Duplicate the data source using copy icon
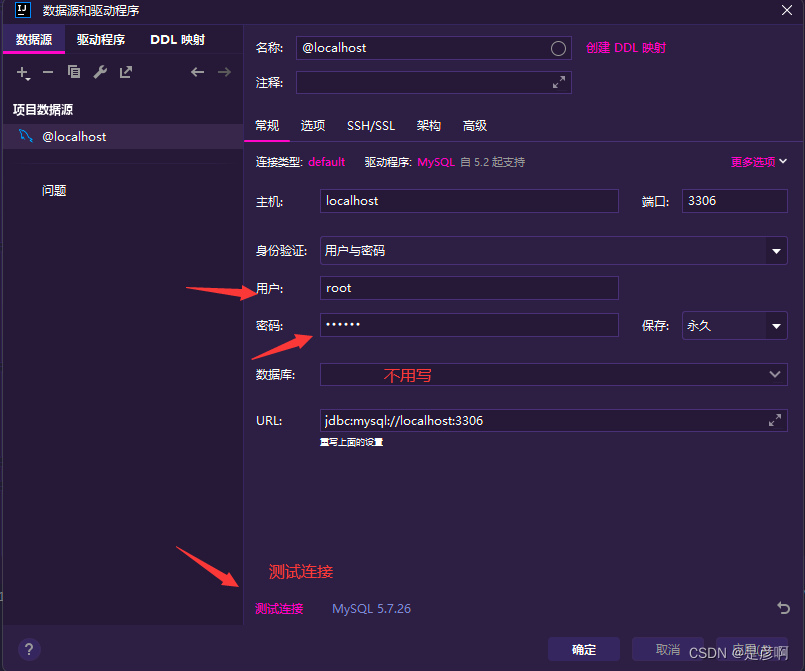805x671 pixels. (x=73, y=72)
